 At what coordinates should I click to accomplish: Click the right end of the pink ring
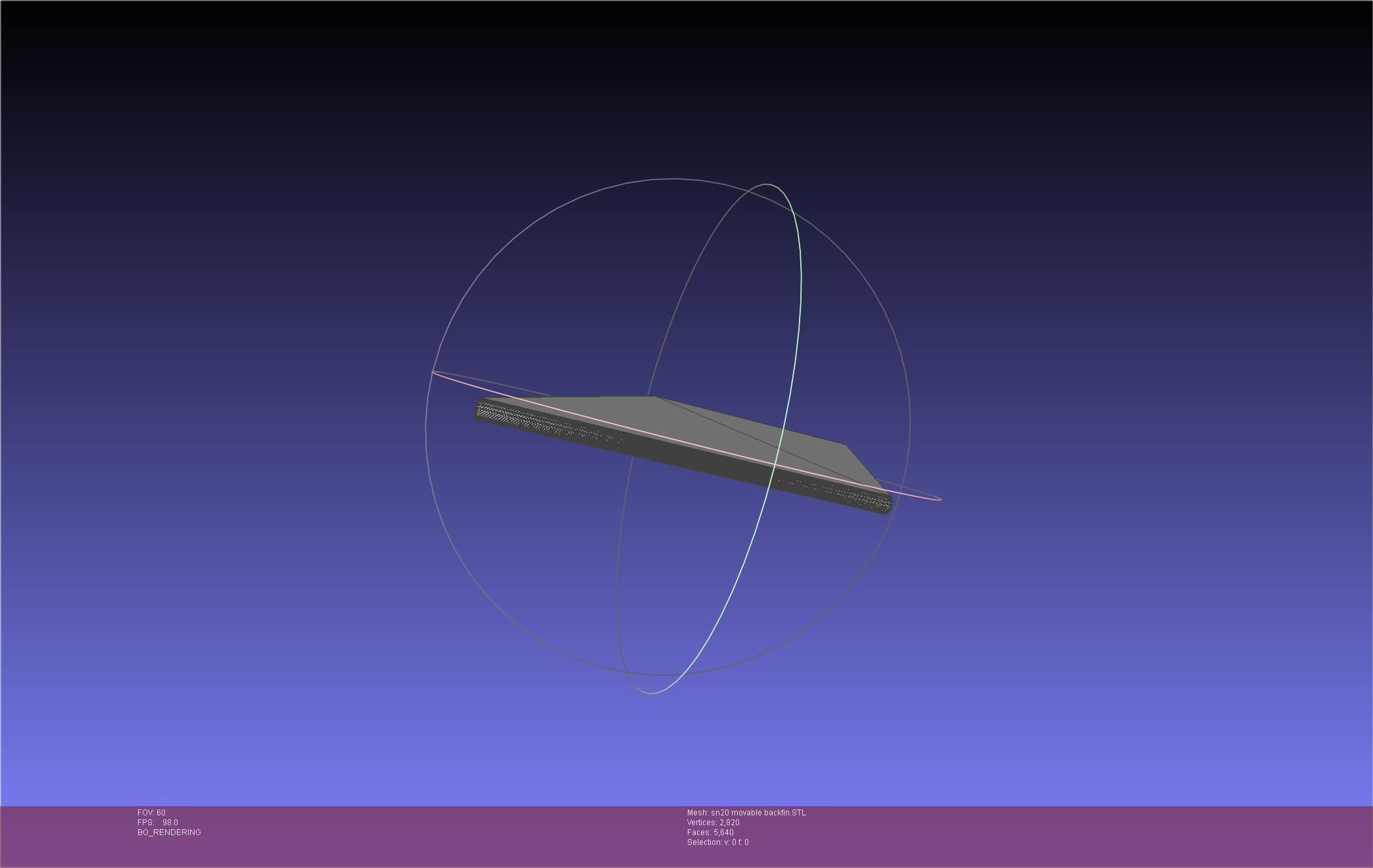coord(940,499)
